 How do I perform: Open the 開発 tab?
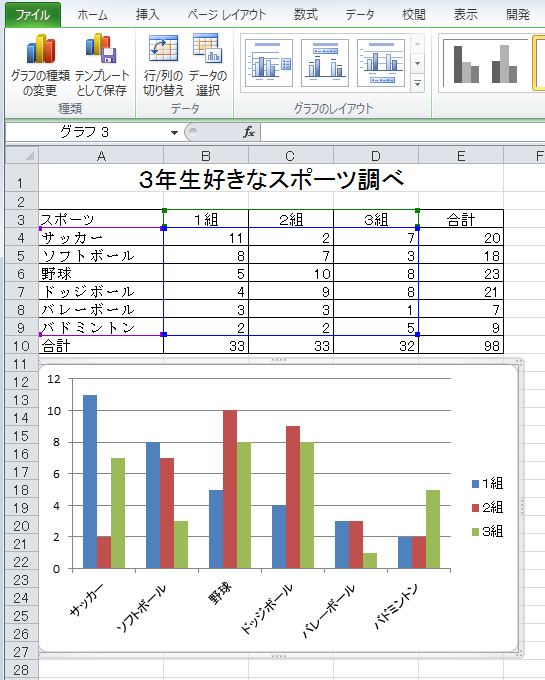[x=518, y=15]
